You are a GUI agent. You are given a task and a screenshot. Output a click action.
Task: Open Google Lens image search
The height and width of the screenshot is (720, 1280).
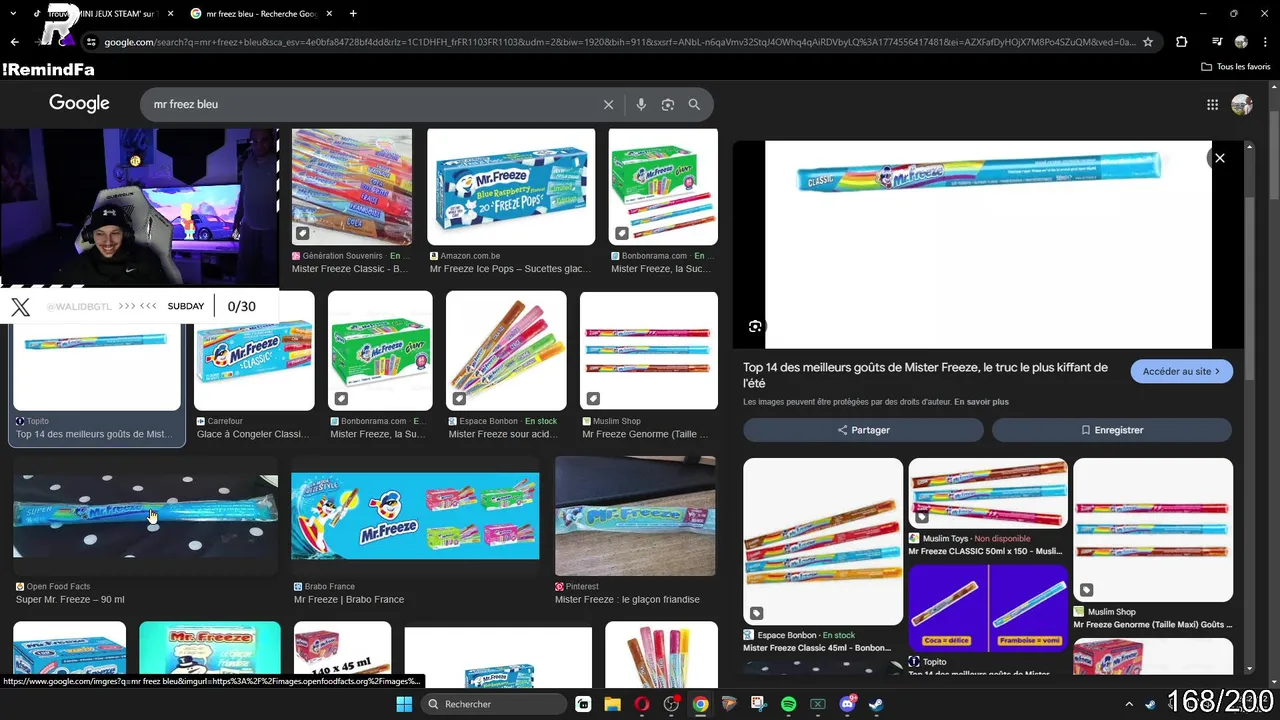[x=668, y=104]
